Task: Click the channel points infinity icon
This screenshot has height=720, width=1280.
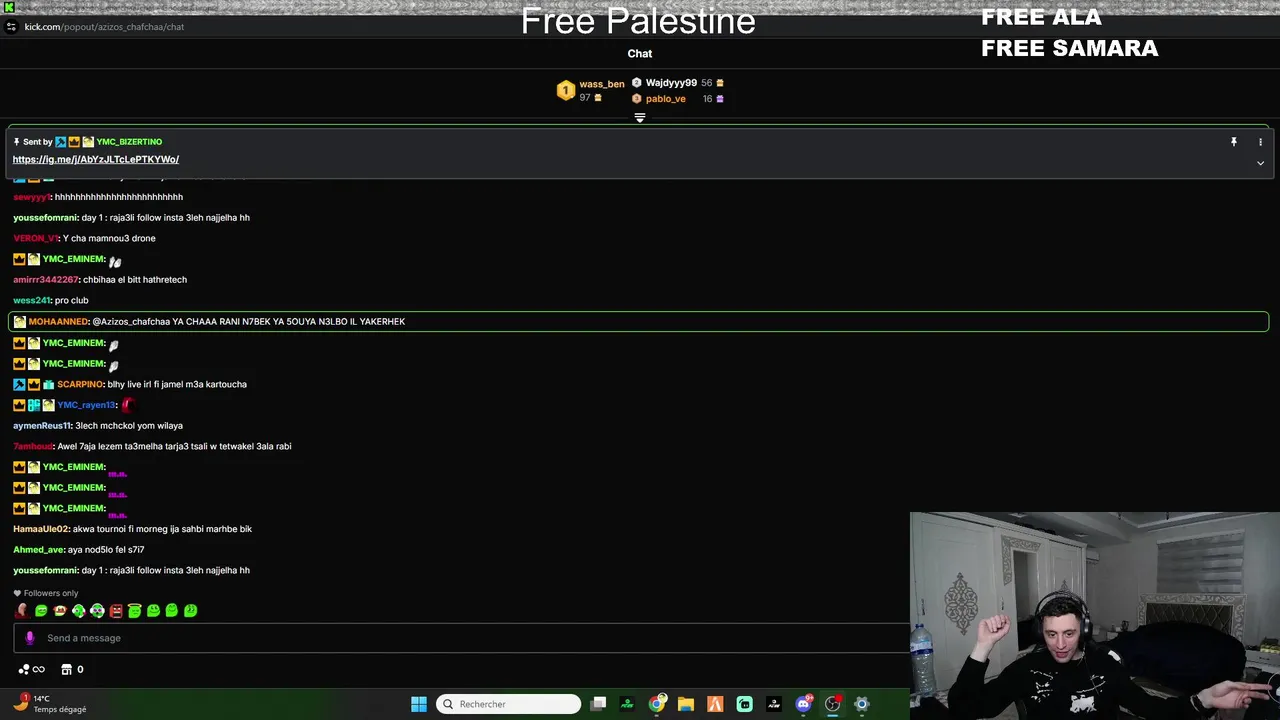Action: pyautogui.click(x=32, y=670)
